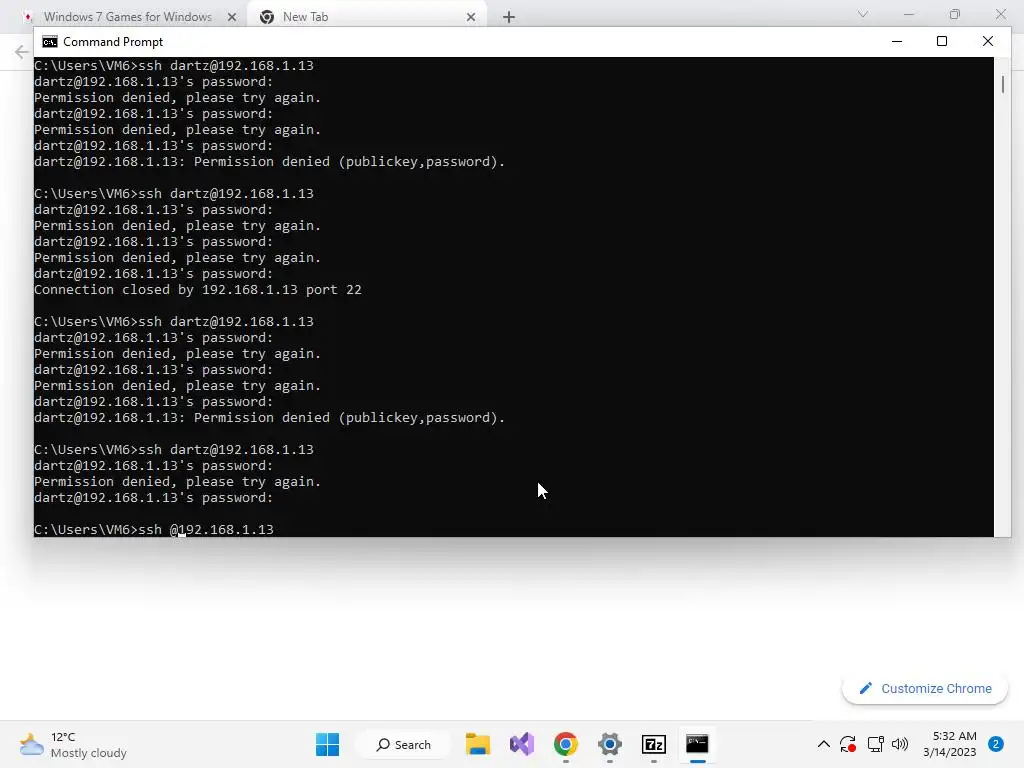Click the last line 'ssh @192.168.1.13'
The image size is (1024, 768).
pyautogui.click(x=153, y=530)
